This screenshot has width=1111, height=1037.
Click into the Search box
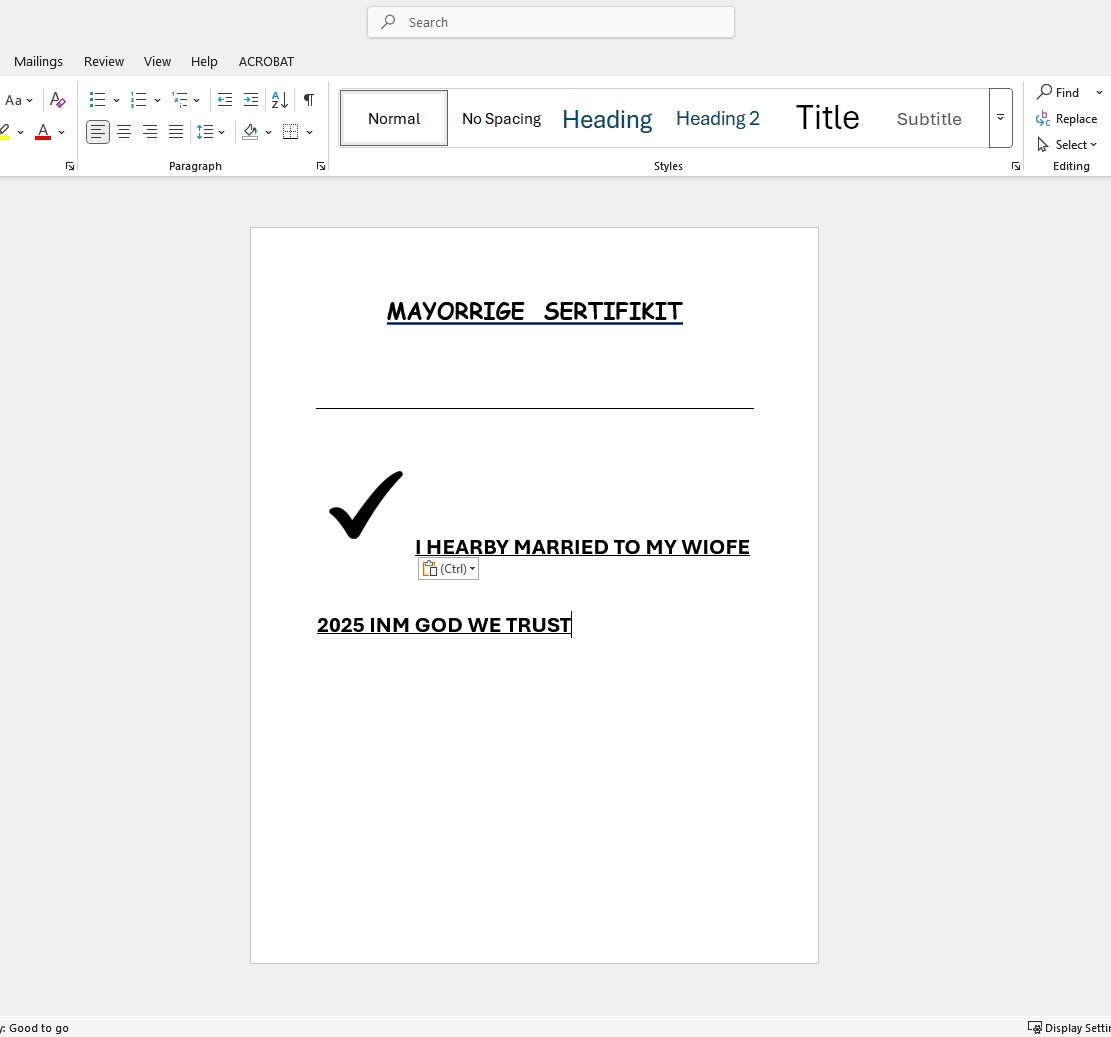pyautogui.click(x=551, y=22)
